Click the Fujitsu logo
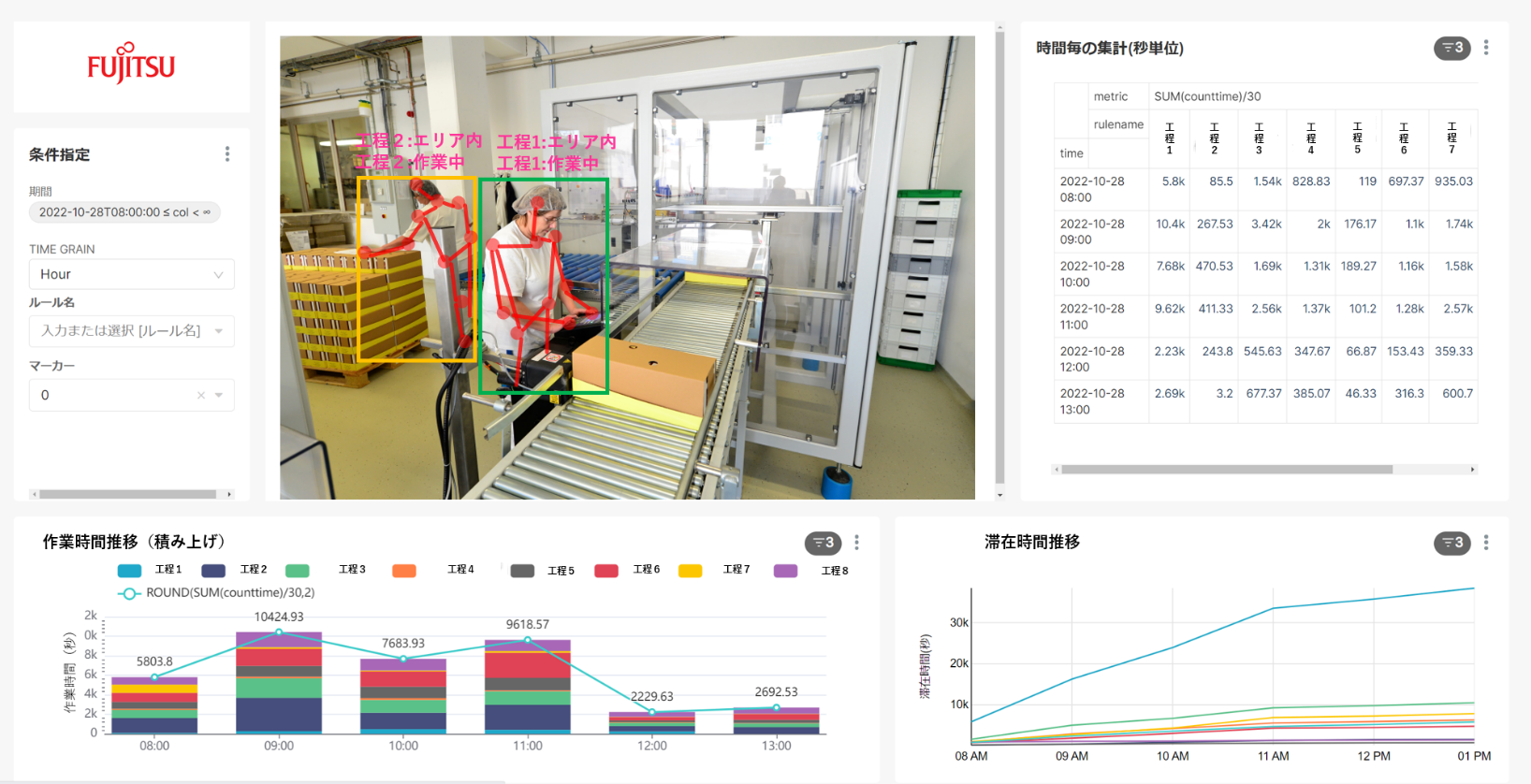This screenshot has width=1531, height=784. pos(131,65)
